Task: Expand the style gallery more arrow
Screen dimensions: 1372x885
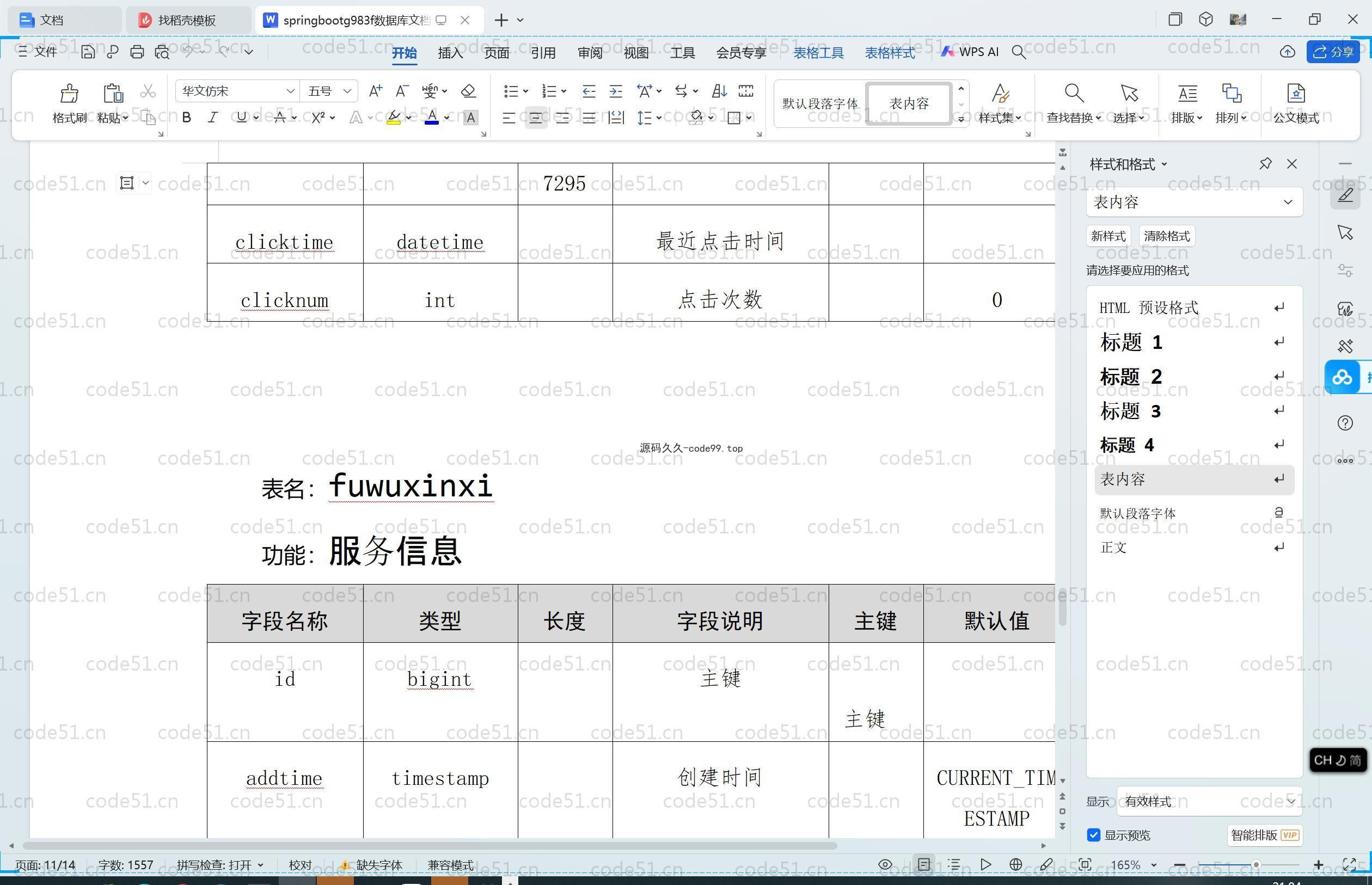Action: click(961, 119)
